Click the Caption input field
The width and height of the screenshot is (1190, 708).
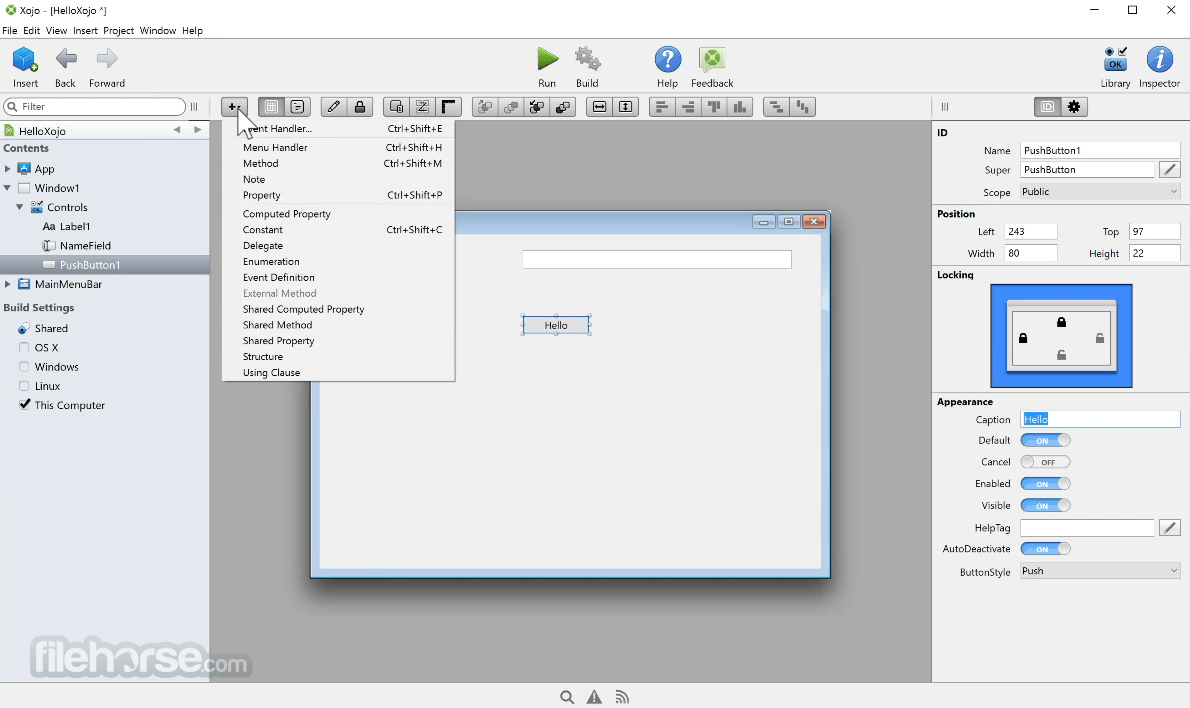click(1100, 419)
